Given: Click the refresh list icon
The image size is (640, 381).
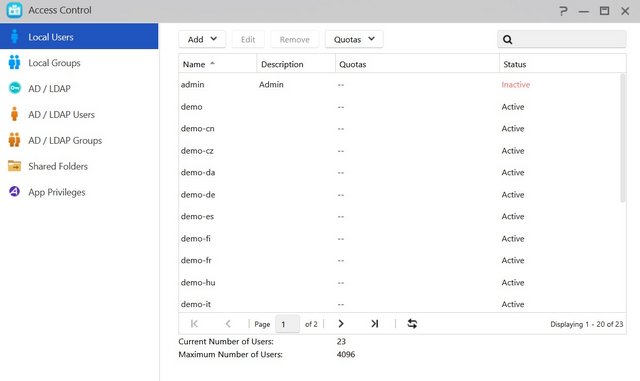Looking at the screenshot, I should click(412, 324).
